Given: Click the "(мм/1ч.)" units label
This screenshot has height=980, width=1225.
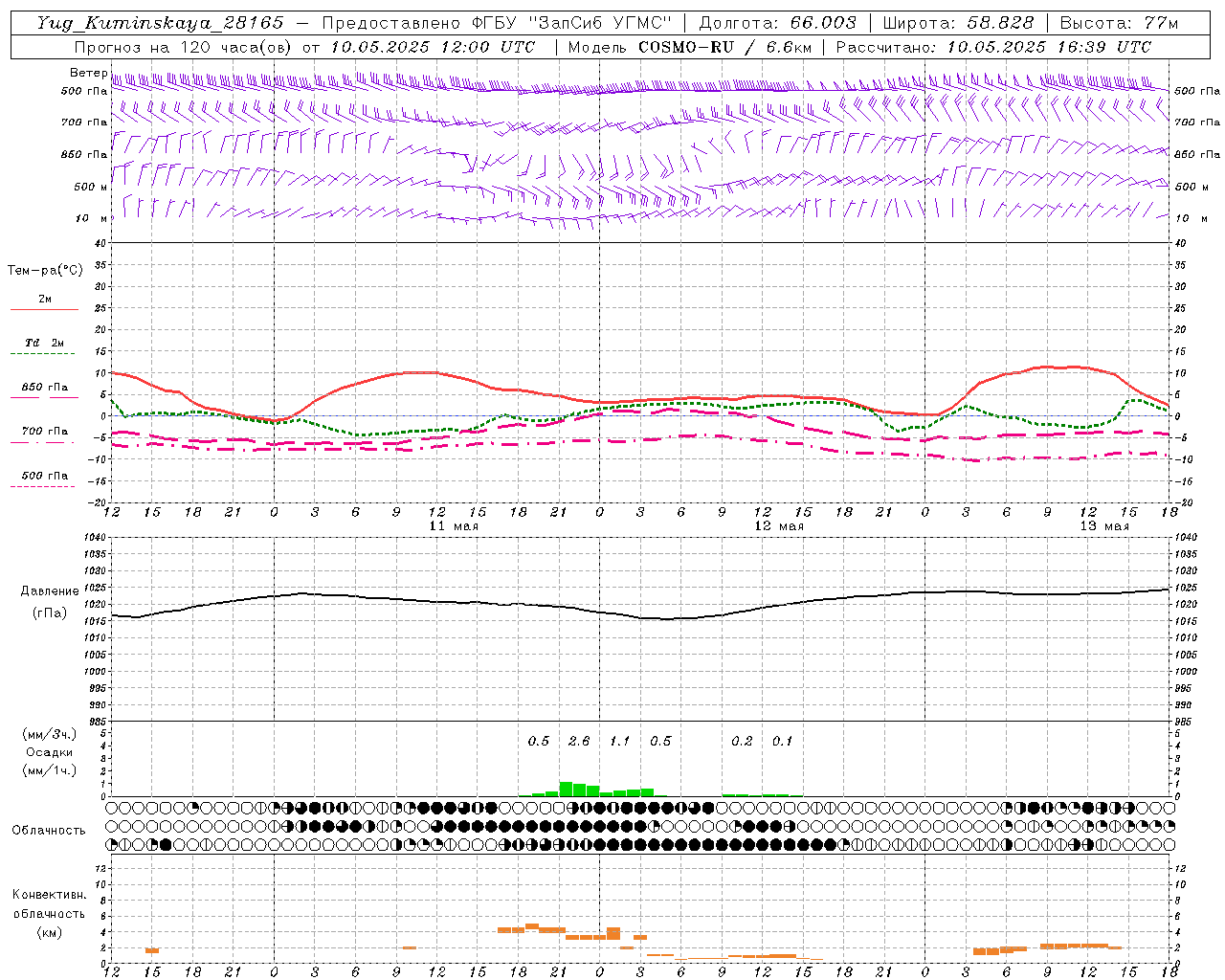Looking at the screenshot, I should [x=49, y=770].
